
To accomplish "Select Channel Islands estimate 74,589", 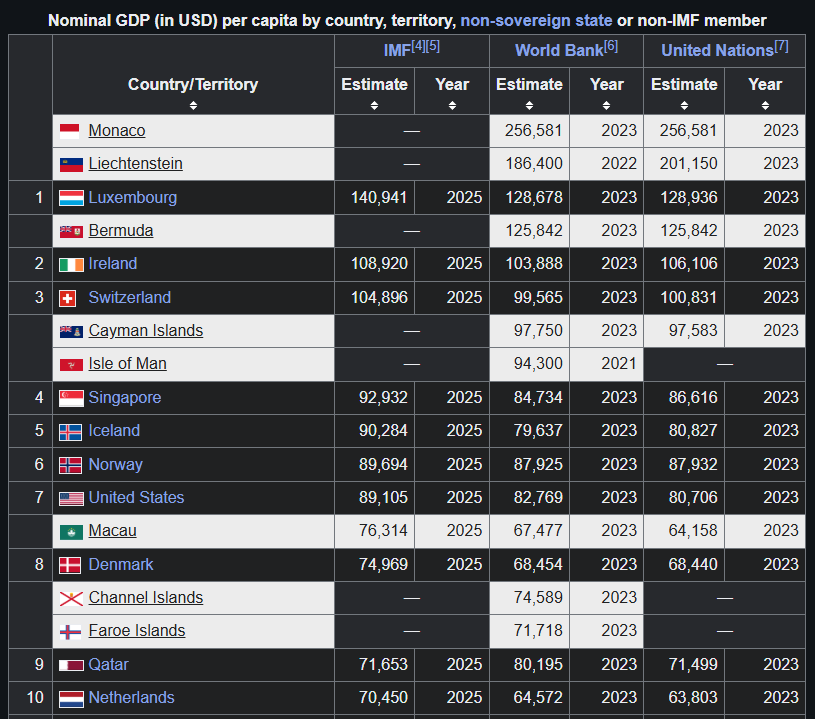I will coord(538,598).
